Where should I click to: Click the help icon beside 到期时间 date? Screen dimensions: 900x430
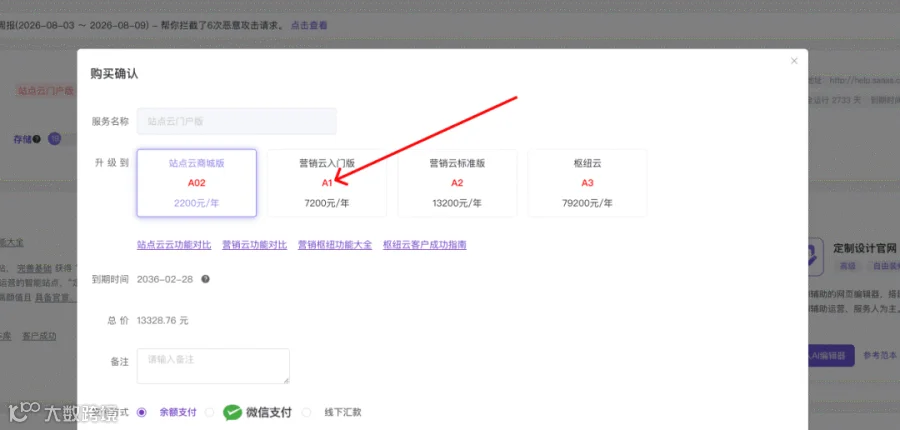point(205,279)
